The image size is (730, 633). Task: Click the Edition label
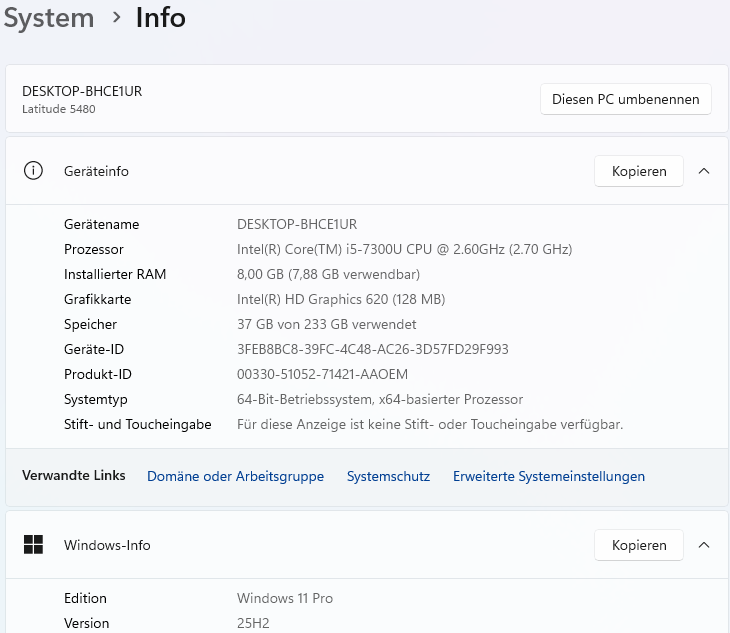(85, 598)
